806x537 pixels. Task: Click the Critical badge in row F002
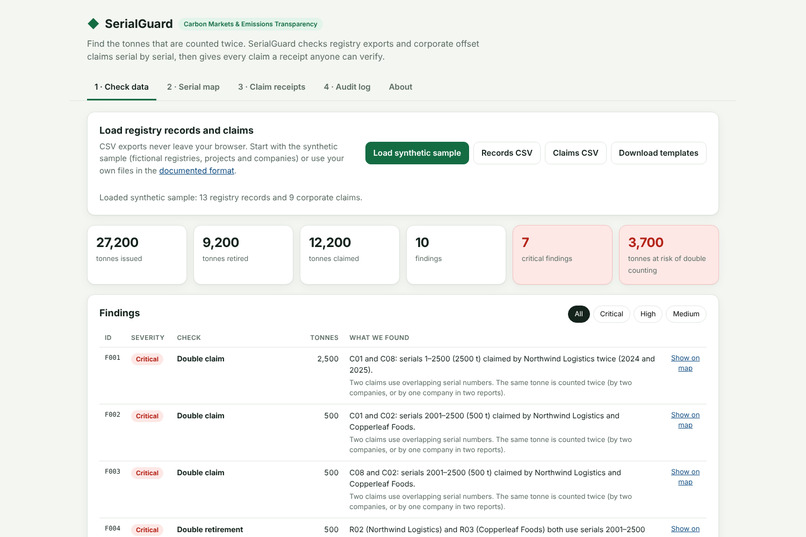(147, 416)
